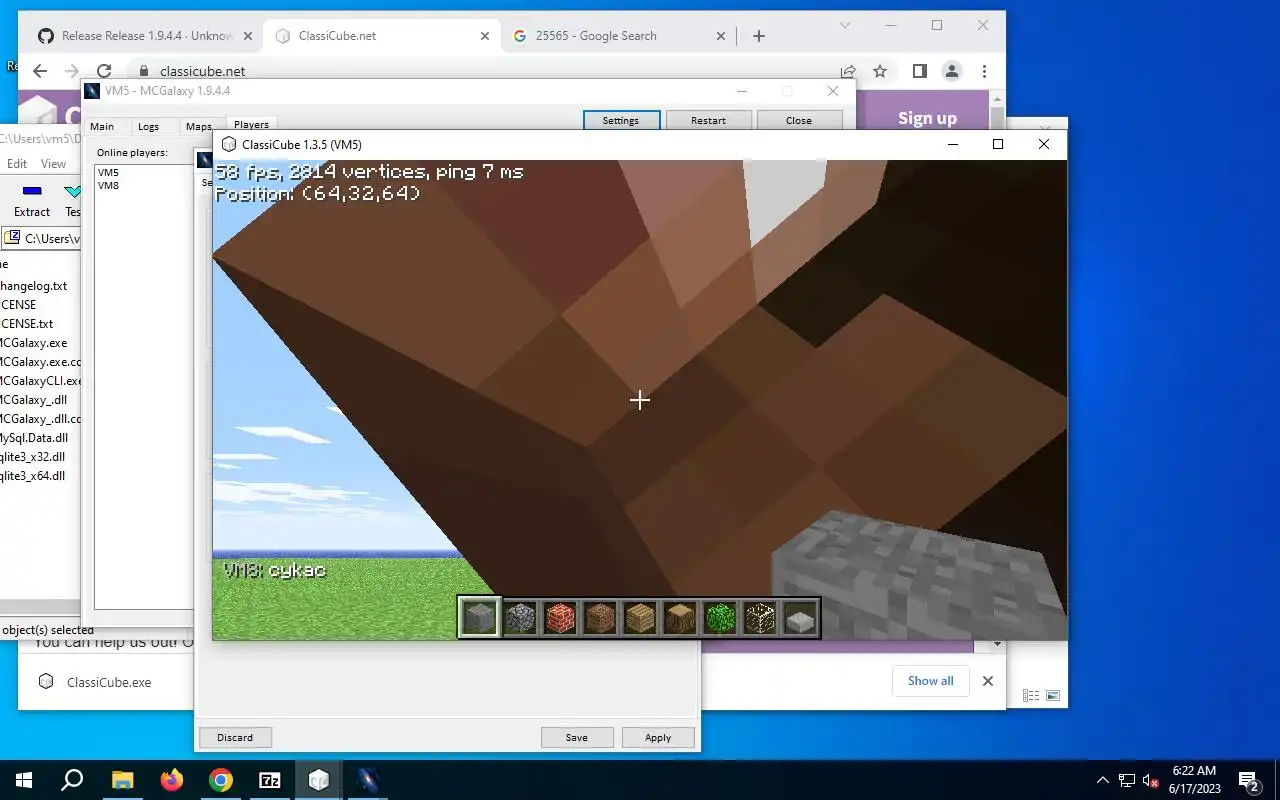Open the Edit menu in 7-Zip
The width and height of the screenshot is (1280, 800).
17,164
